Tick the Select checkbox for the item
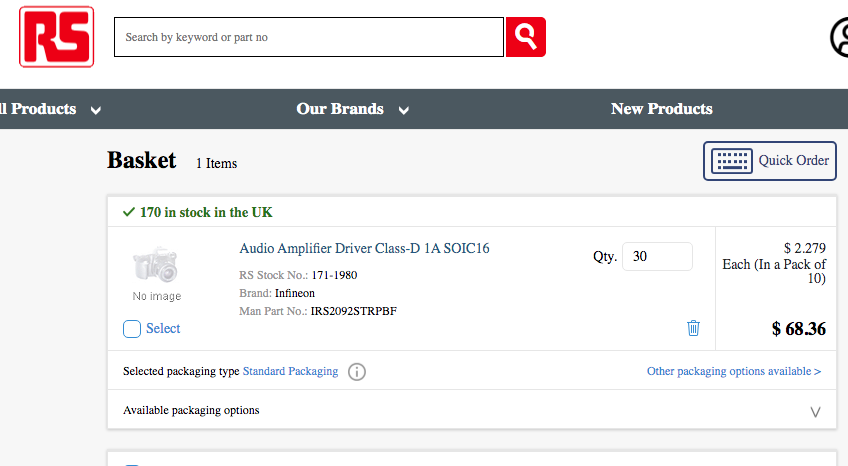The height and width of the screenshot is (466, 848). click(132, 329)
